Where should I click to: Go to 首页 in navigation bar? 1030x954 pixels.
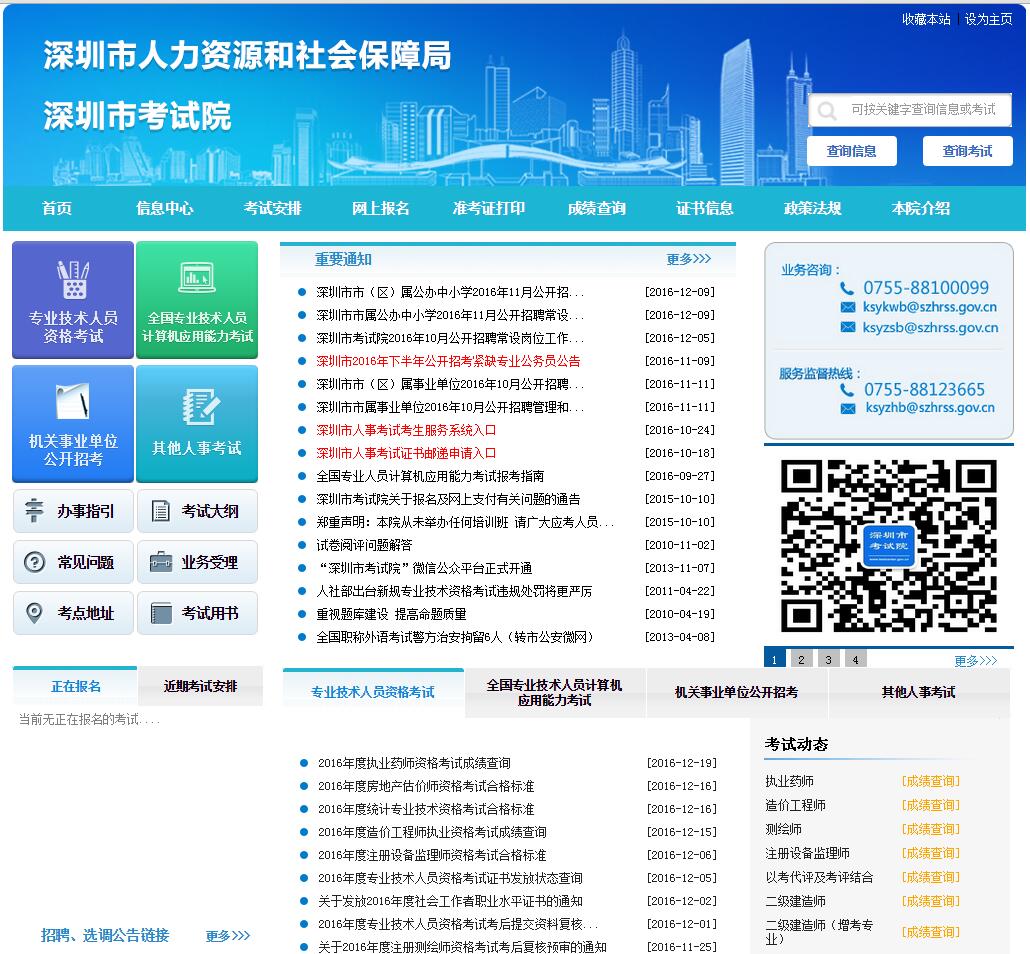pyautogui.click(x=56, y=208)
